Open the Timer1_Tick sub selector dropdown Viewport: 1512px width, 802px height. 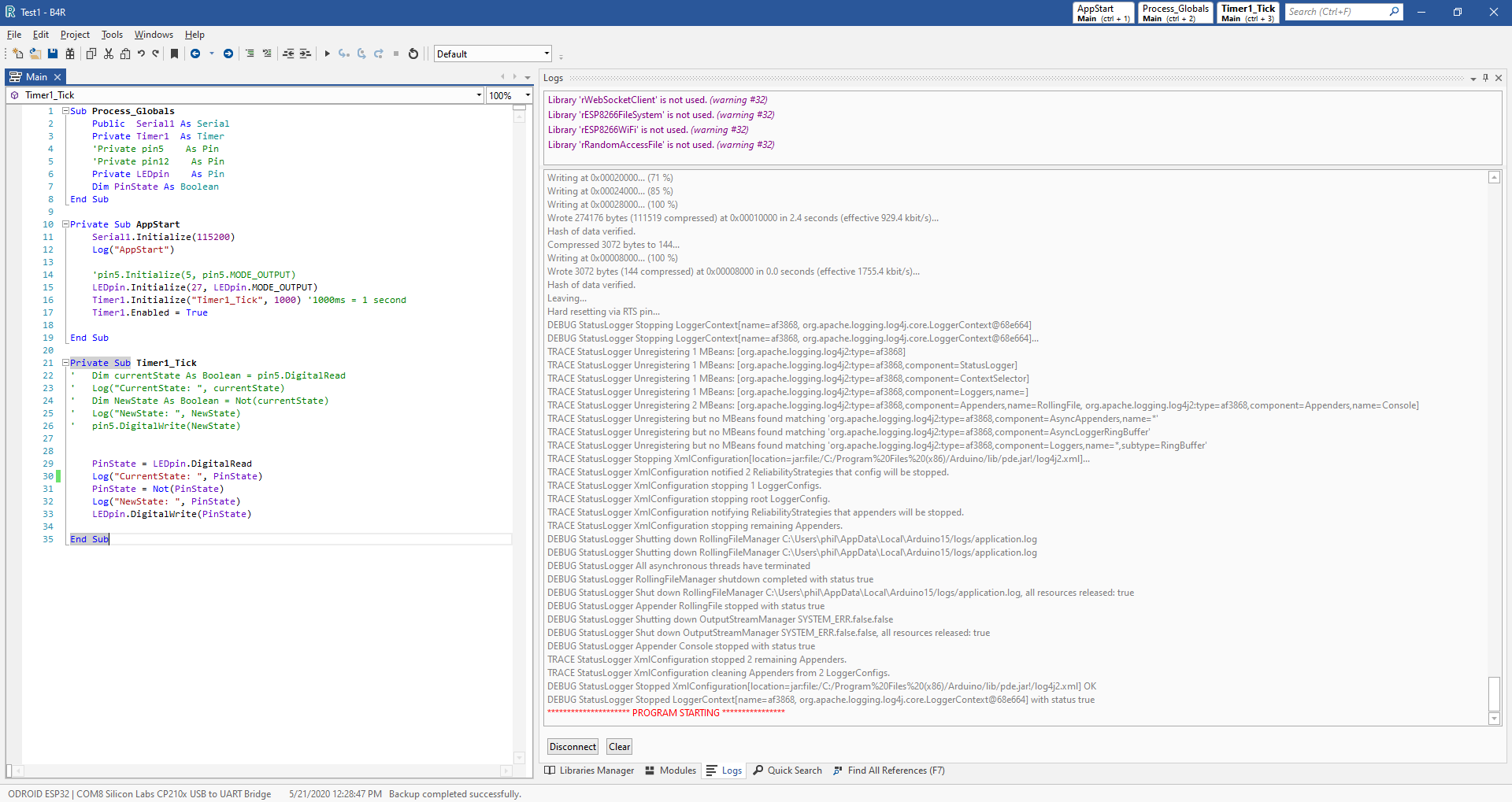[x=478, y=95]
